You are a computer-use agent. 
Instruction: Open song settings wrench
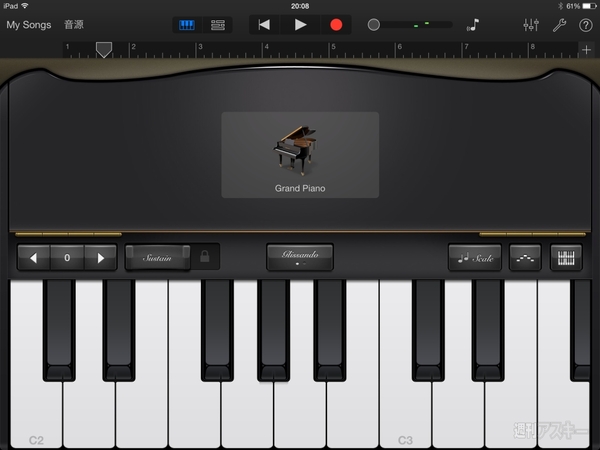click(x=559, y=25)
